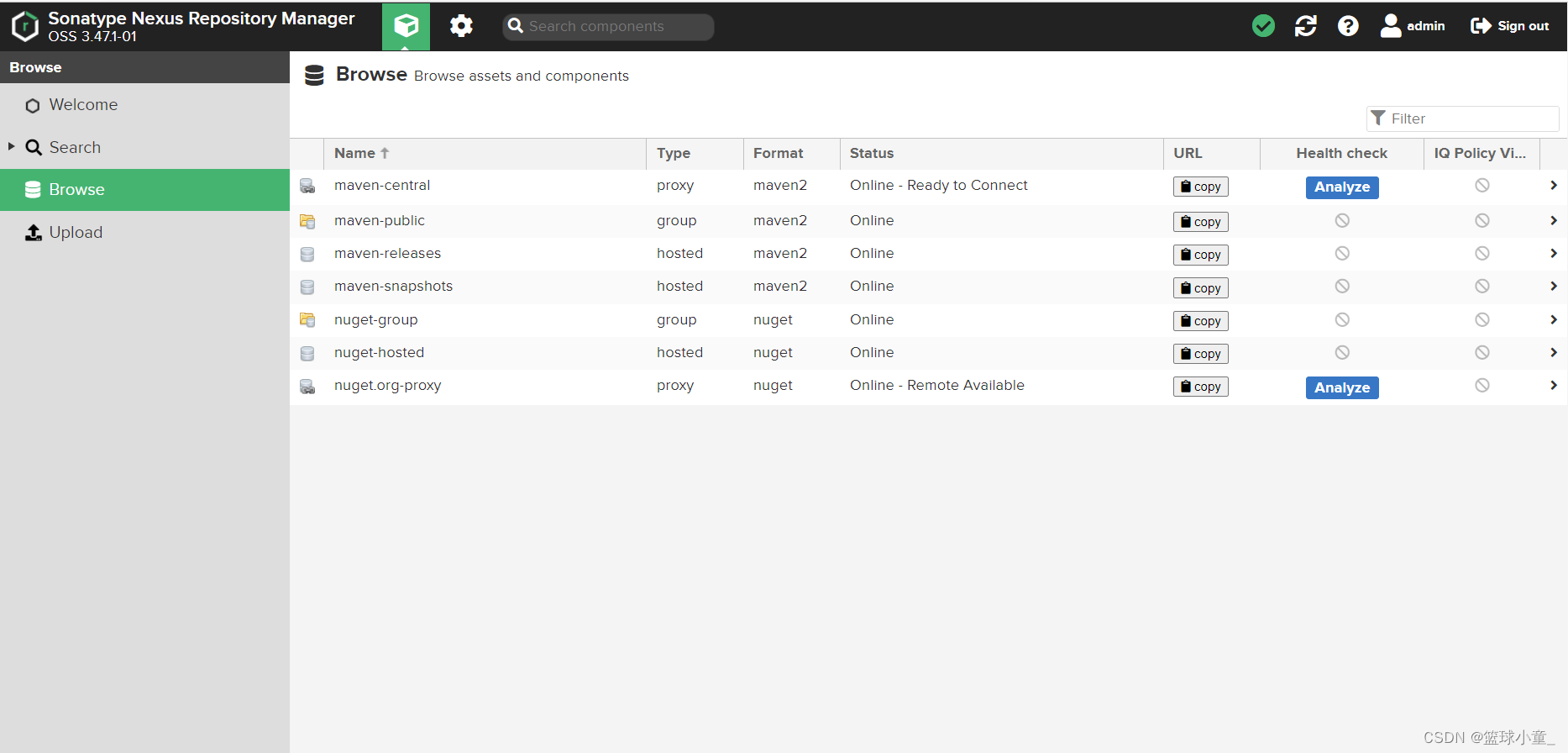Screen dimensions: 1568x753
Task: Click the Sonatype Nexus logo
Action: (25, 26)
